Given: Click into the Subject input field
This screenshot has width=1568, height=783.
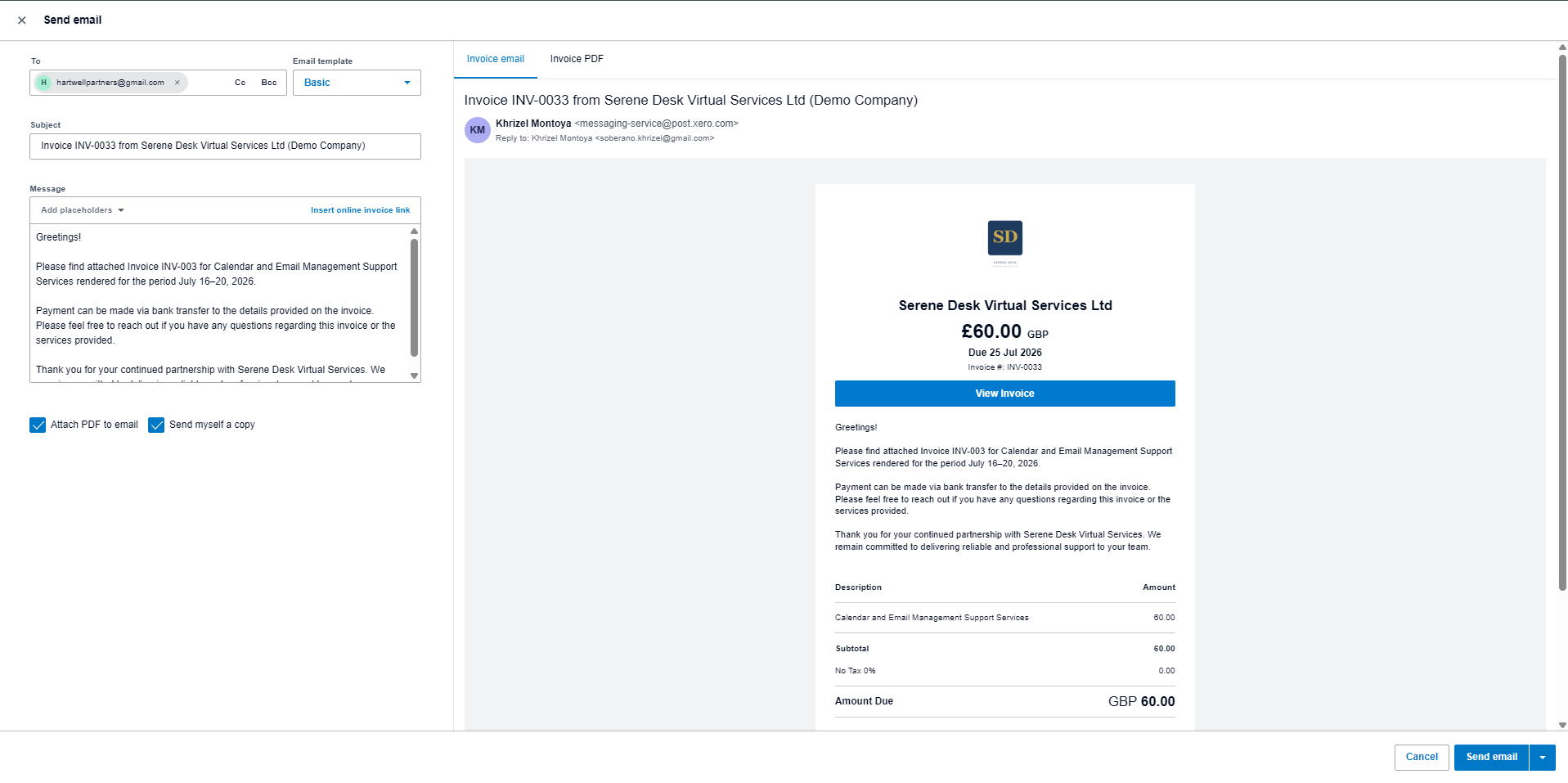Looking at the screenshot, I should (x=225, y=146).
